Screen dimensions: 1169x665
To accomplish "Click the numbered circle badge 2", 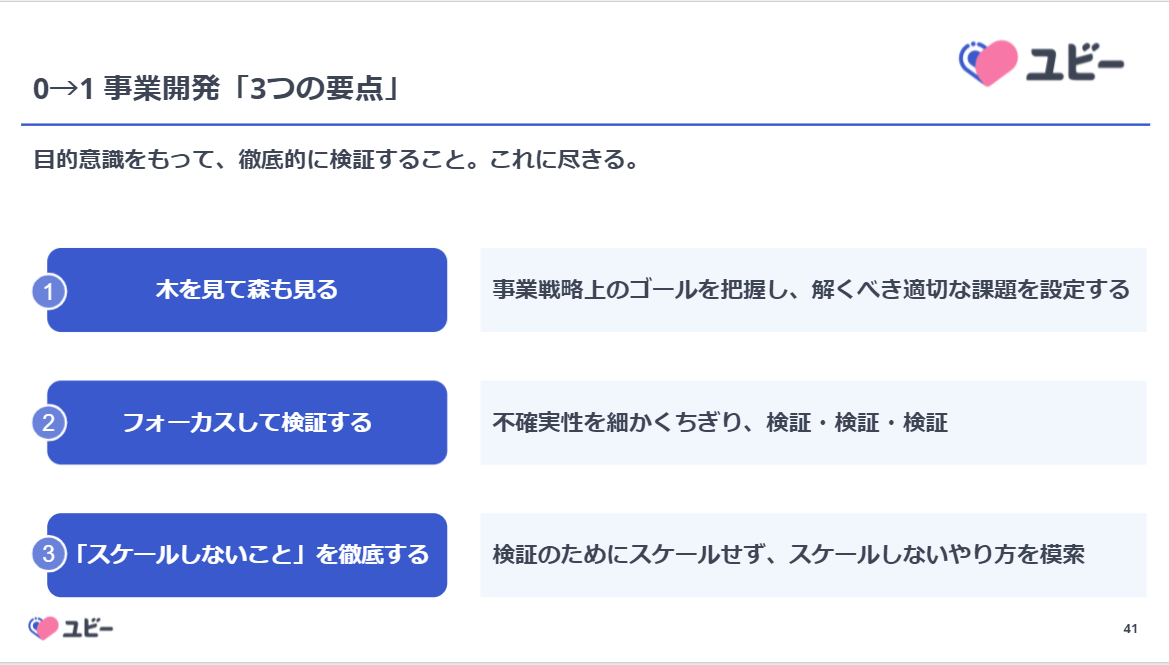I will point(49,423).
